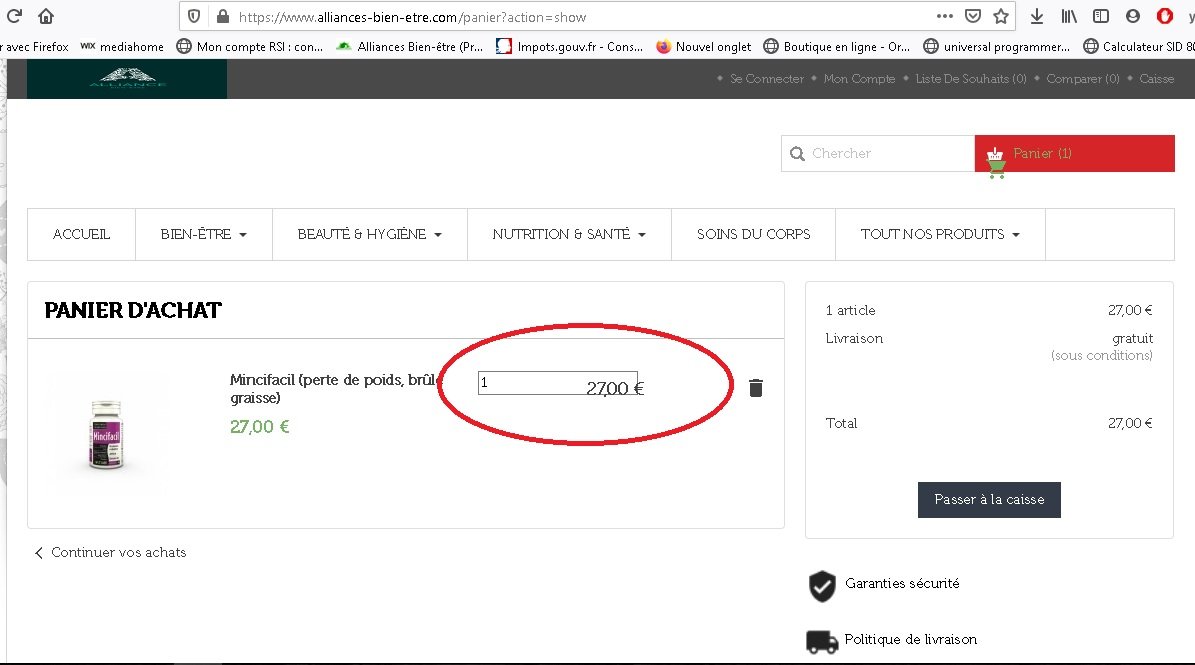Open the Firefox account icon
1195x665 pixels.
coord(1133,16)
